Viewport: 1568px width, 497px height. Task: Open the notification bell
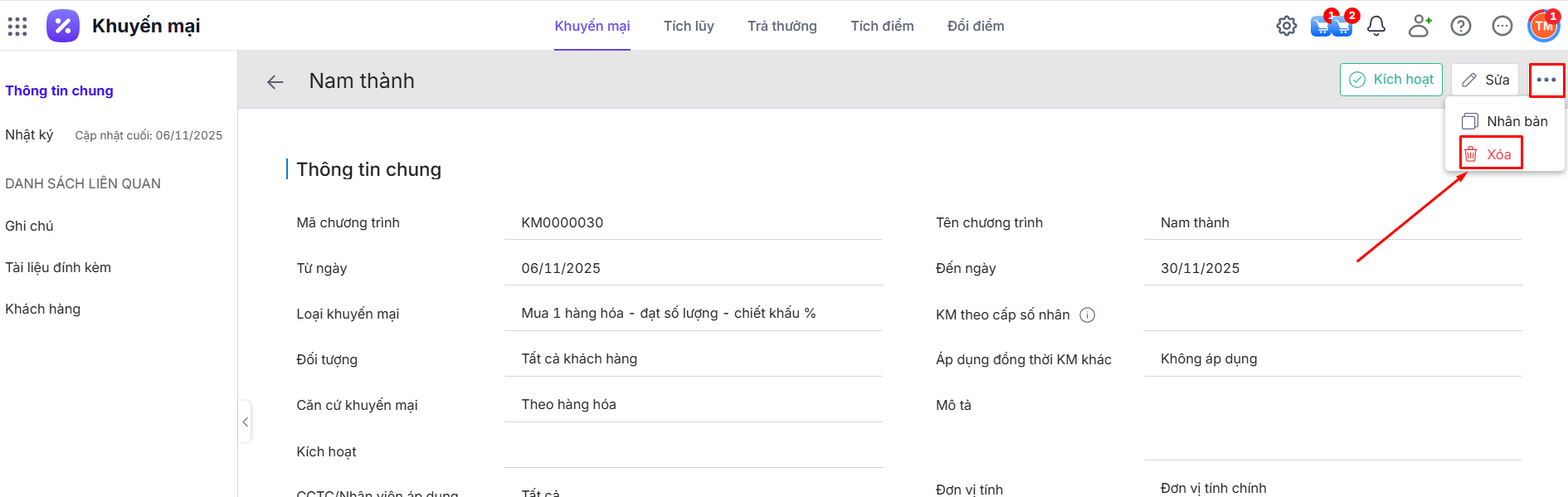pos(1376,27)
